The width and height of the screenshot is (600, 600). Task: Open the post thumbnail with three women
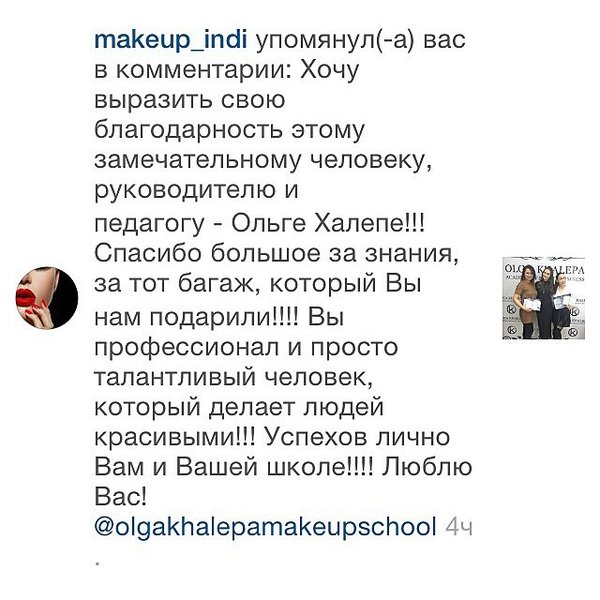(543, 298)
